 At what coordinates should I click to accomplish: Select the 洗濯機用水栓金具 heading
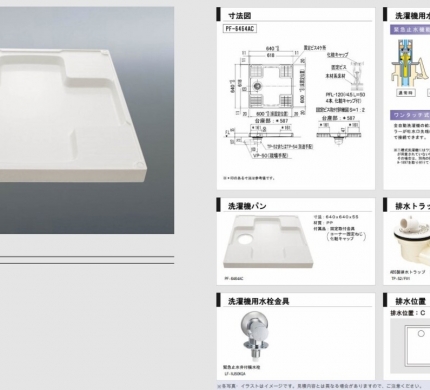pyautogui.click(x=258, y=301)
